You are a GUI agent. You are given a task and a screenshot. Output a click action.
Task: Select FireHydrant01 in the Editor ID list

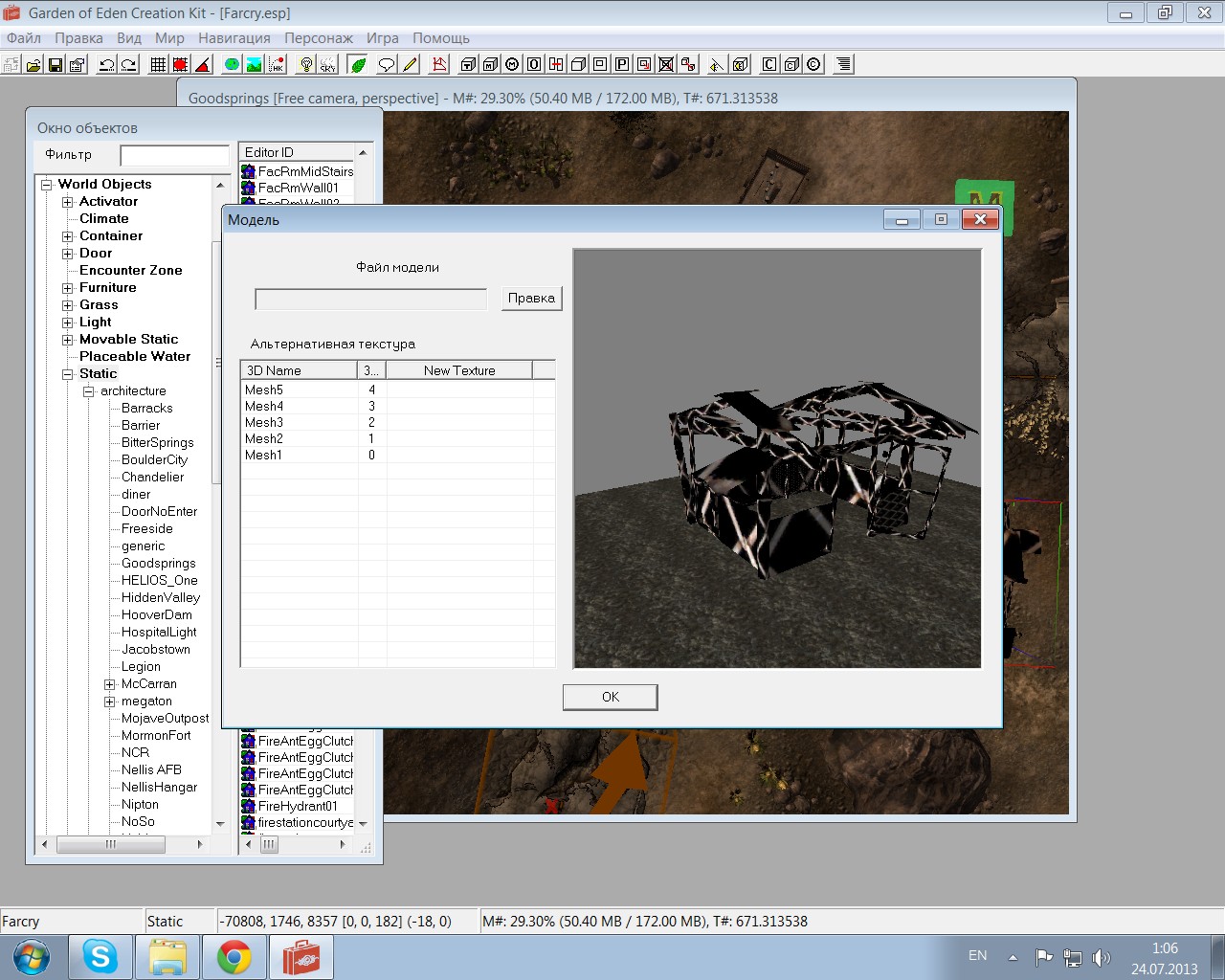[298, 806]
